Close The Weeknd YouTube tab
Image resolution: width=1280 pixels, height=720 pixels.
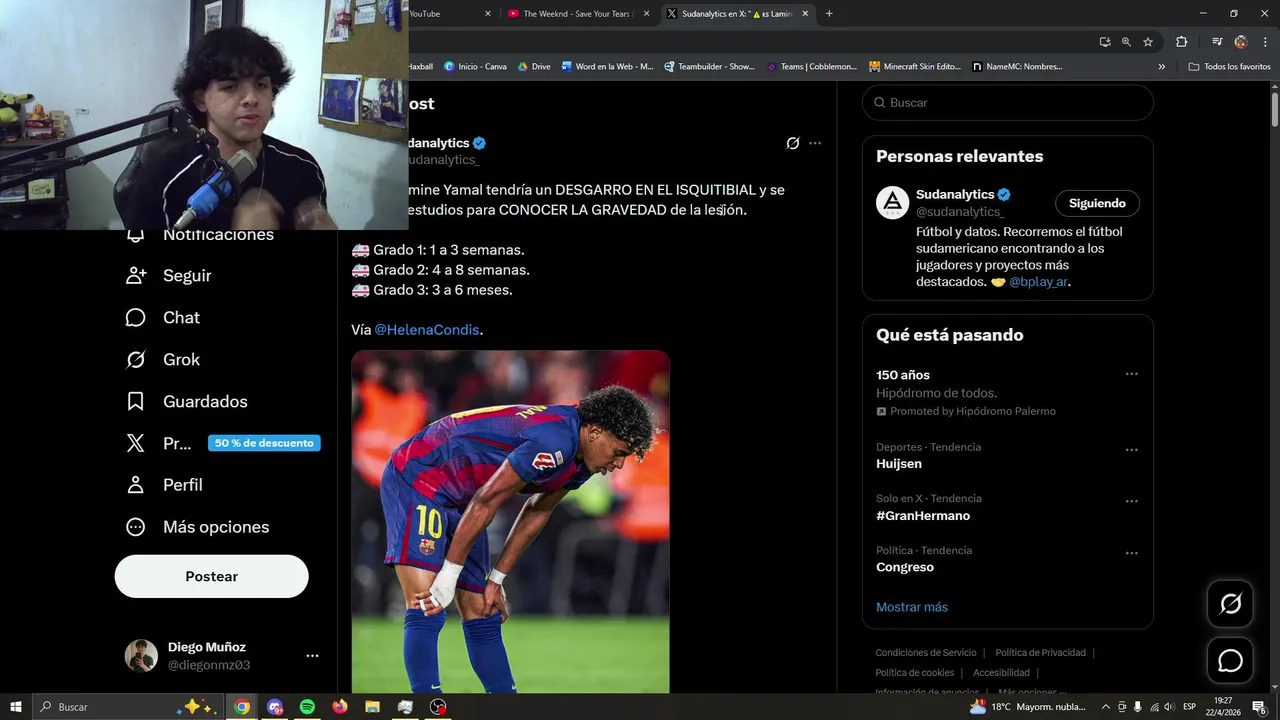[x=646, y=14]
